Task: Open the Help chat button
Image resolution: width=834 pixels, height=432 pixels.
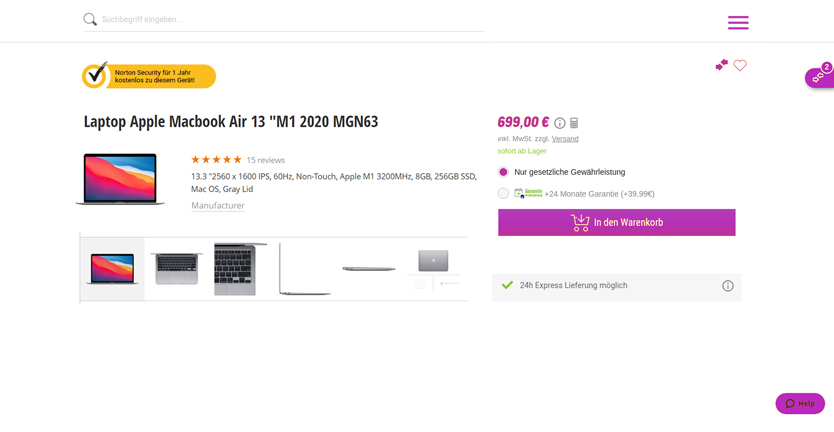Action: click(800, 403)
